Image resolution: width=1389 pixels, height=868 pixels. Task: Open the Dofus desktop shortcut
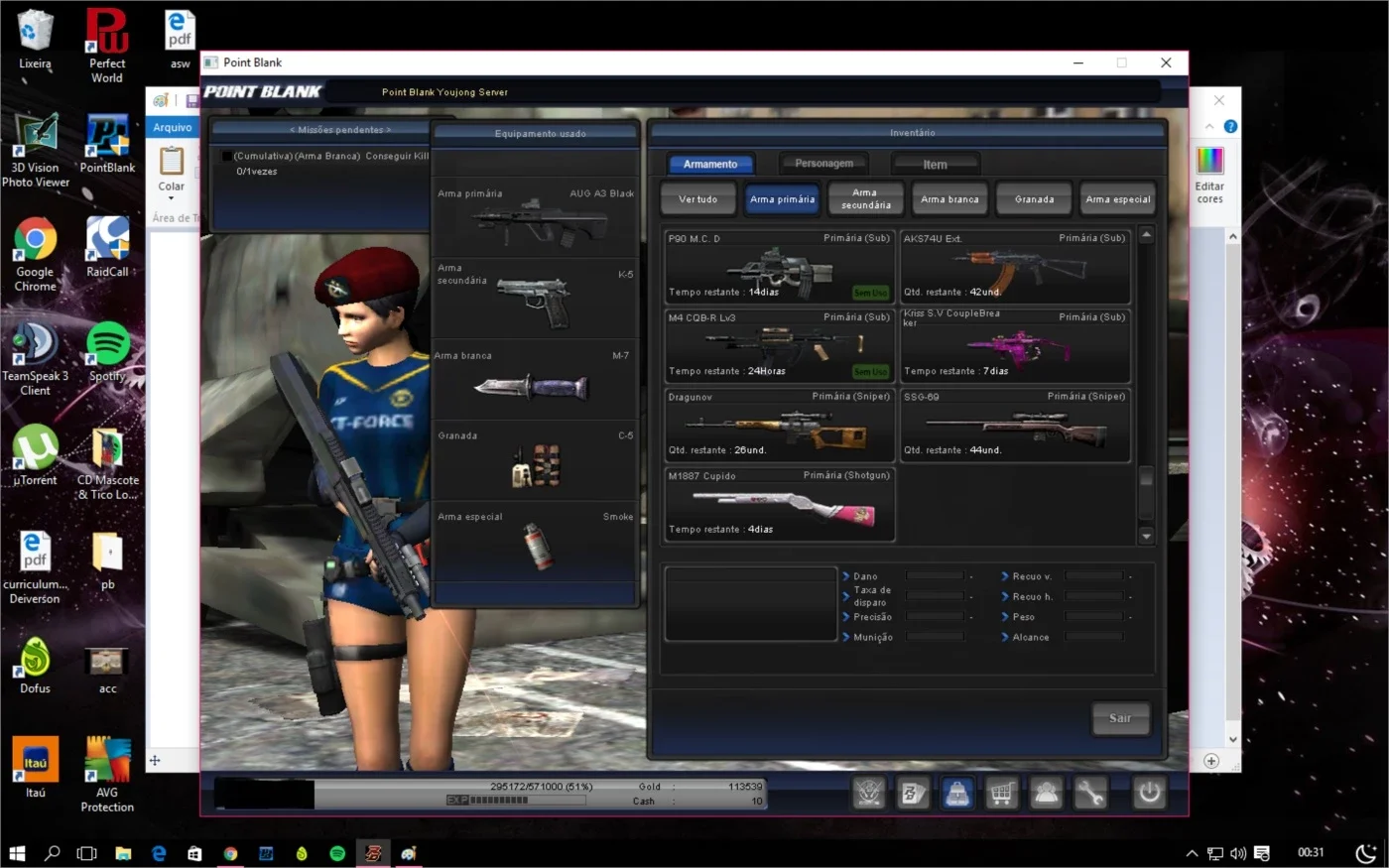[x=35, y=665]
